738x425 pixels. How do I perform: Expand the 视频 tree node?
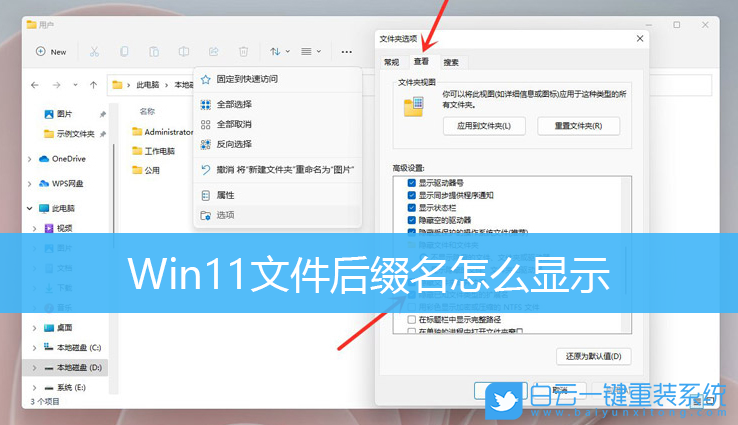pos(34,228)
